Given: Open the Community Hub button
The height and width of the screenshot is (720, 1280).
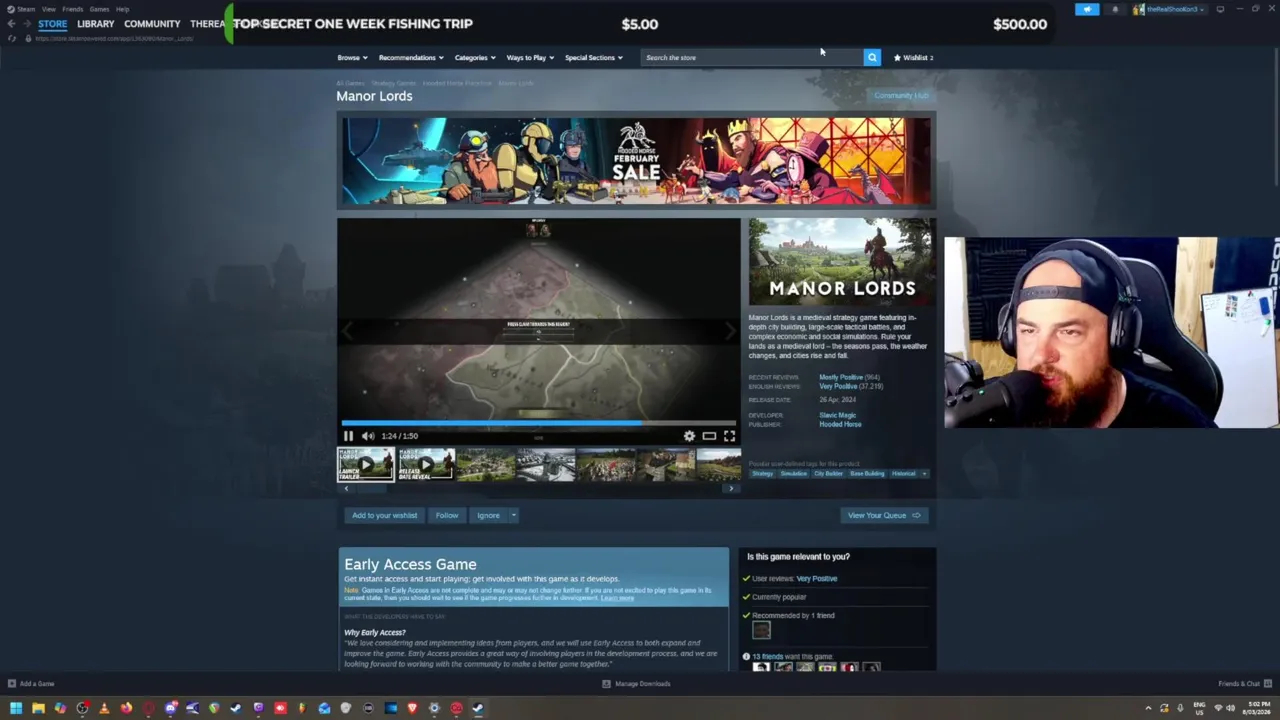Looking at the screenshot, I should tap(901, 96).
